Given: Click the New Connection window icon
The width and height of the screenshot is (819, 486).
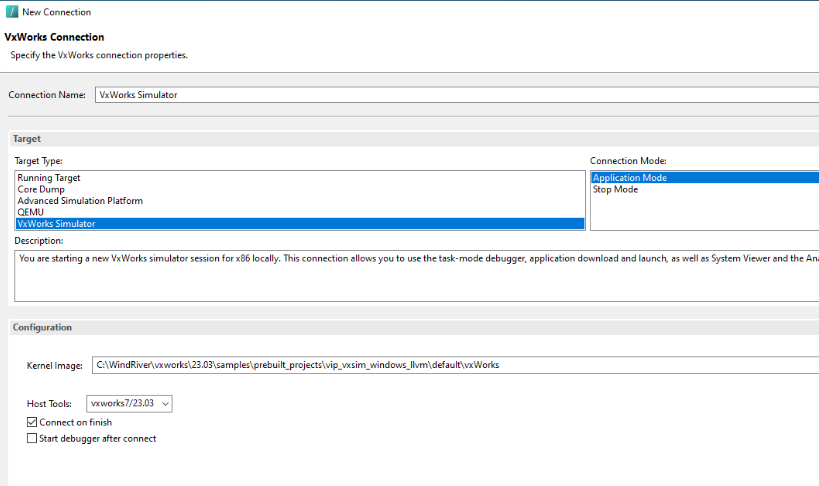Looking at the screenshot, I should [x=11, y=12].
